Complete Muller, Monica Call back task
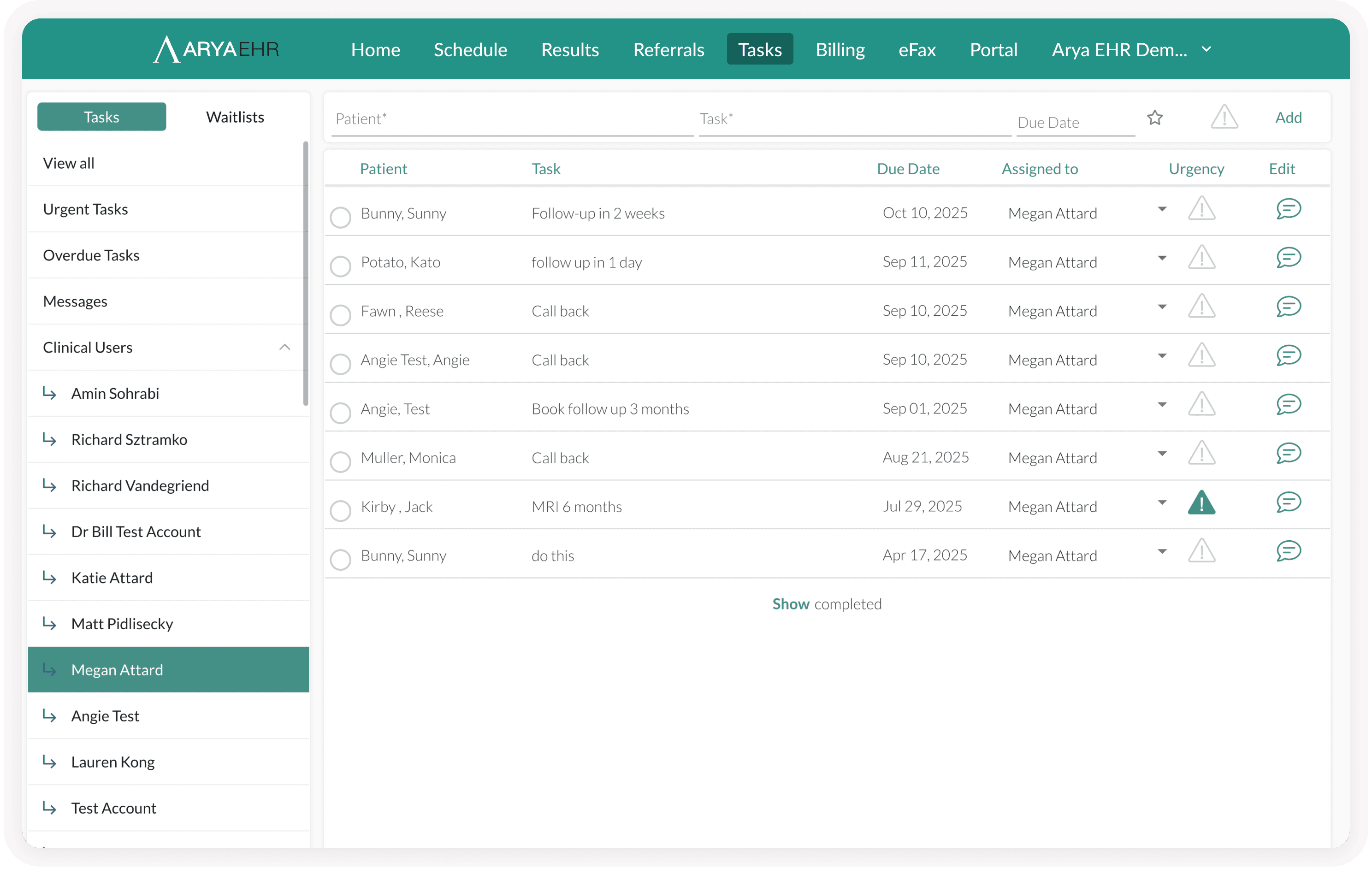Viewport: 1372px width, 874px height. click(x=341, y=462)
